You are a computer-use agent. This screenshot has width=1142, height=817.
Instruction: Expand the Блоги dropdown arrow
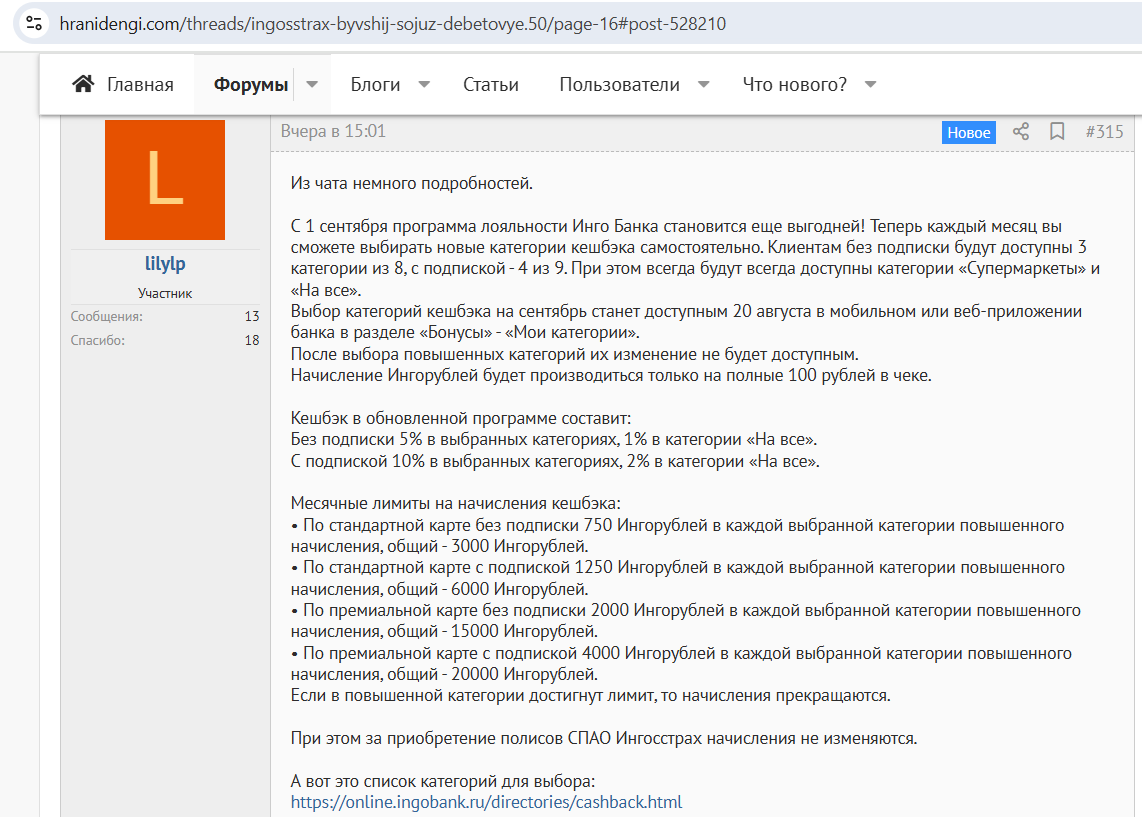pyautogui.click(x=424, y=84)
